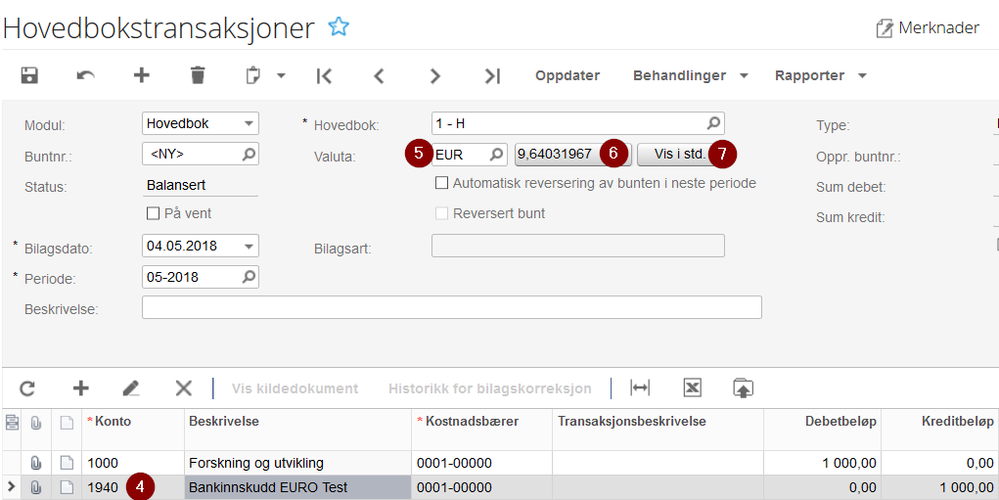
Task: Select cell Bankinnskudd EURO Test
Action: [x=298, y=488]
